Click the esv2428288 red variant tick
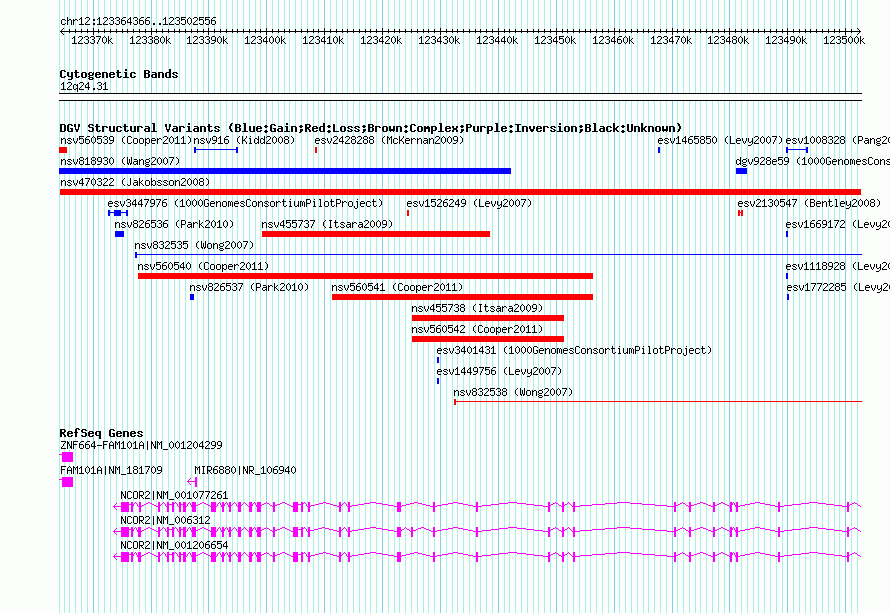 316,150
